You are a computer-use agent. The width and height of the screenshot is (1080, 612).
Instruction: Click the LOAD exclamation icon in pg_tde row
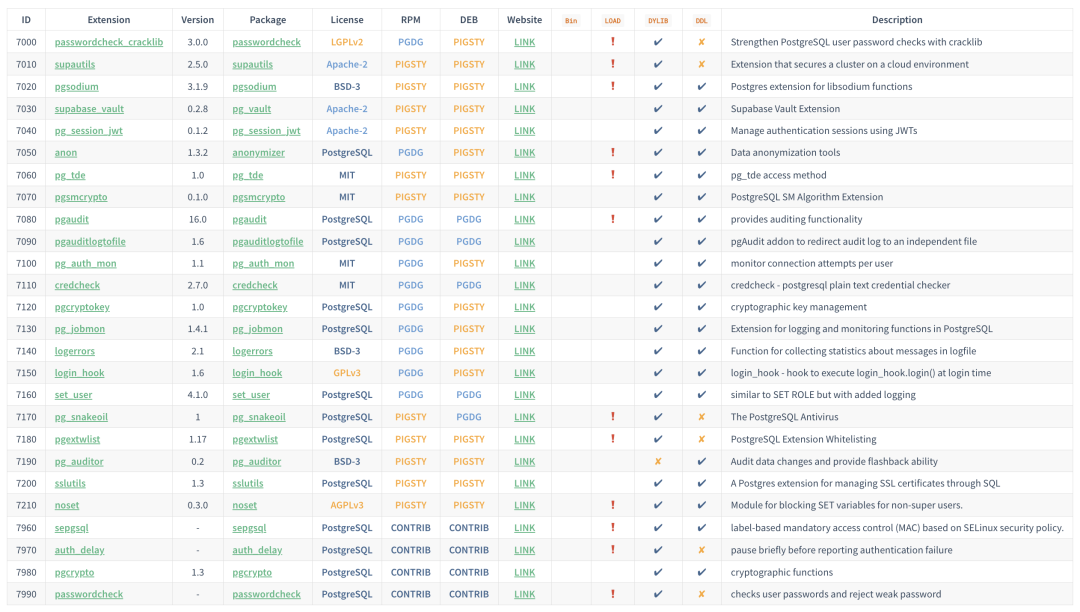(x=612, y=175)
